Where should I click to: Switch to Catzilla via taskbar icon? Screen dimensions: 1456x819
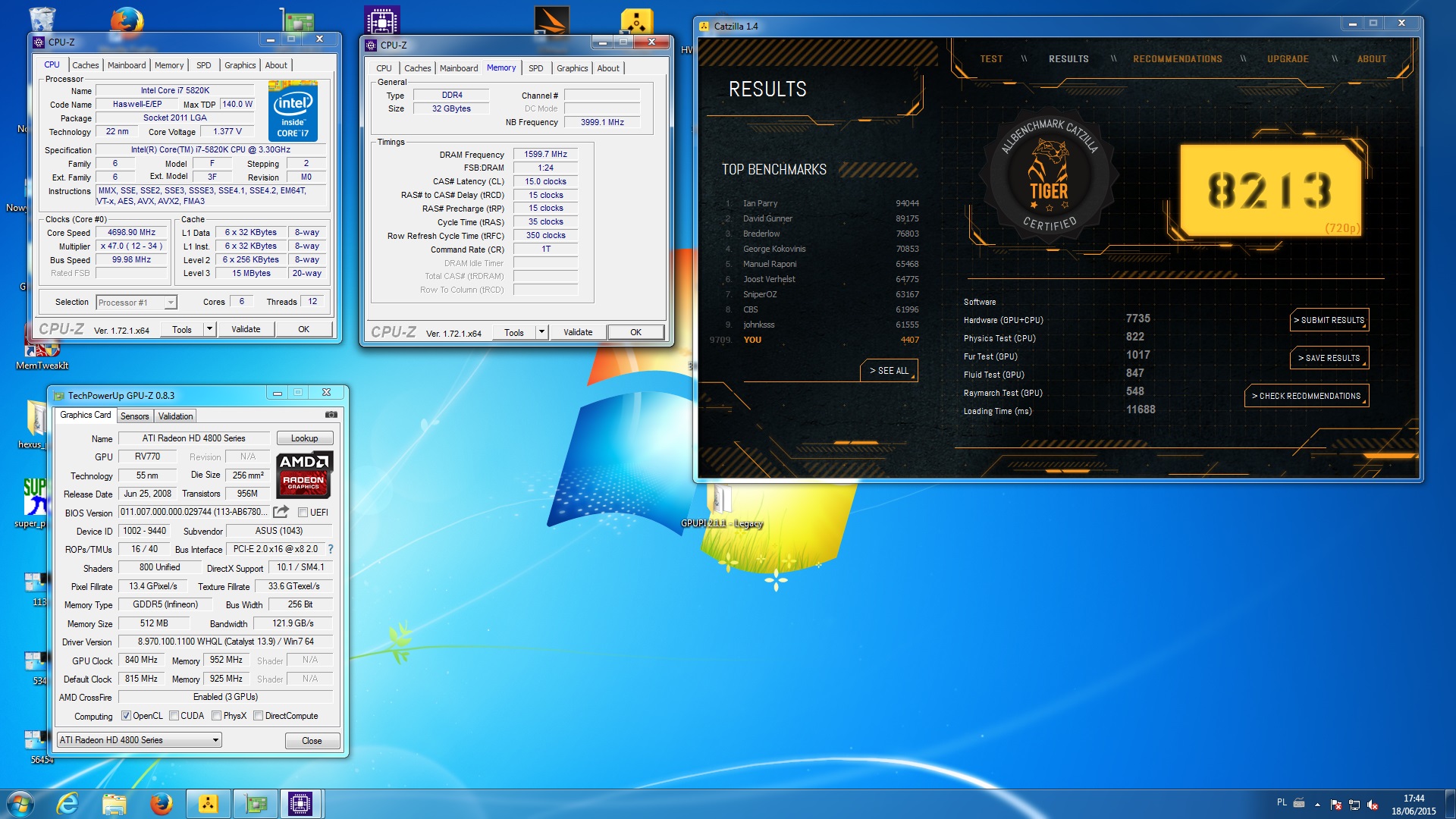[208, 804]
